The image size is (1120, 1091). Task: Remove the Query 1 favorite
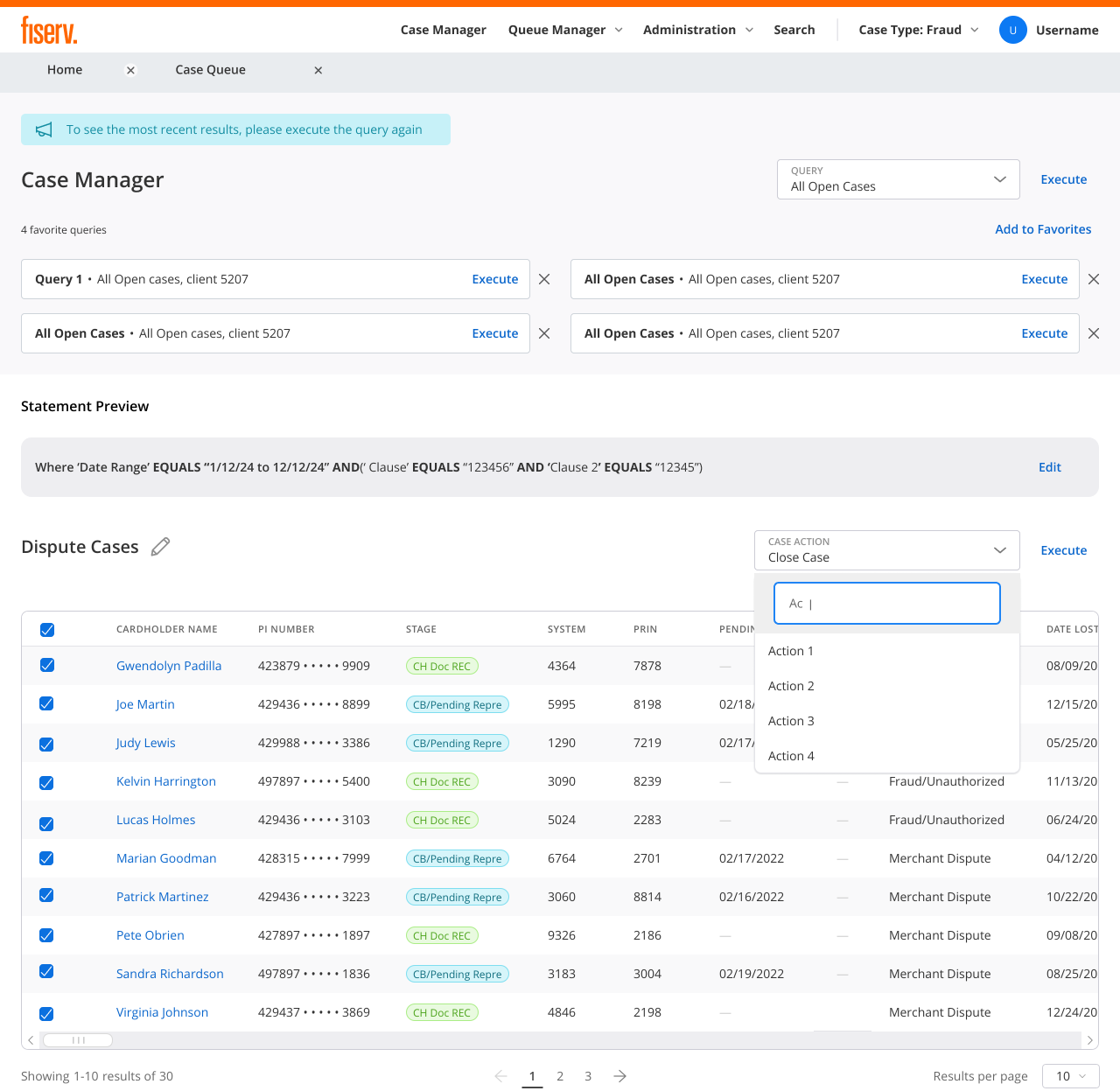click(544, 279)
